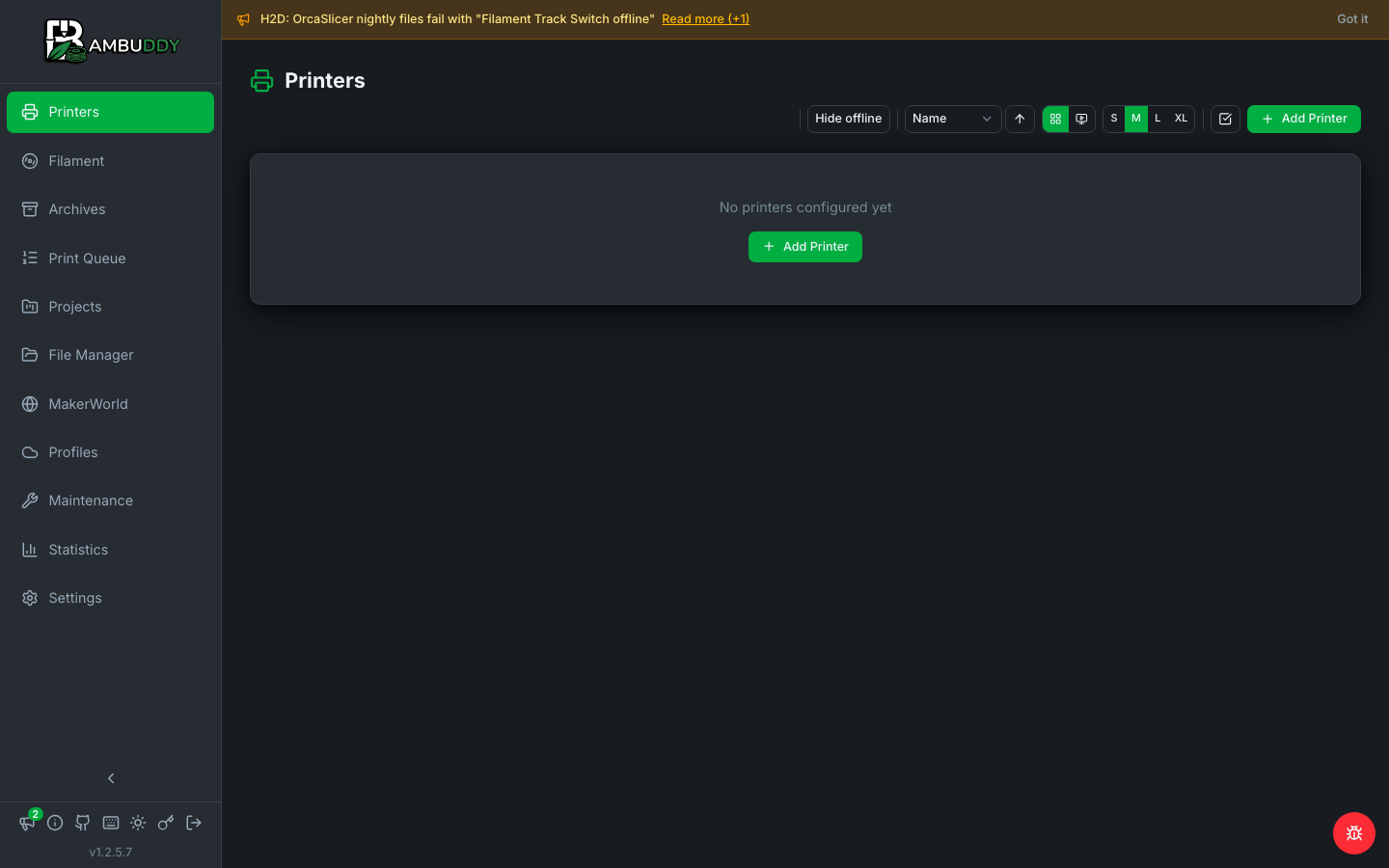Go to Statistics
Screen dimensions: 1389x868
click(x=110, y=550)
